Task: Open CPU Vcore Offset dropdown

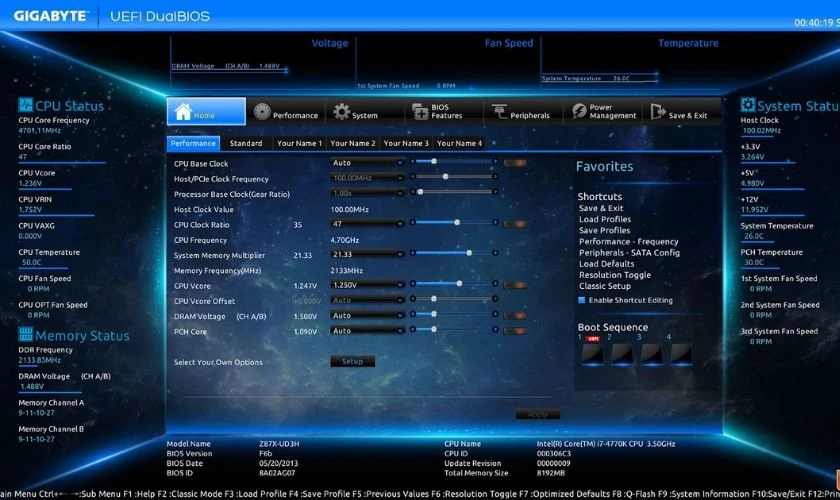Action: point(367,301)
